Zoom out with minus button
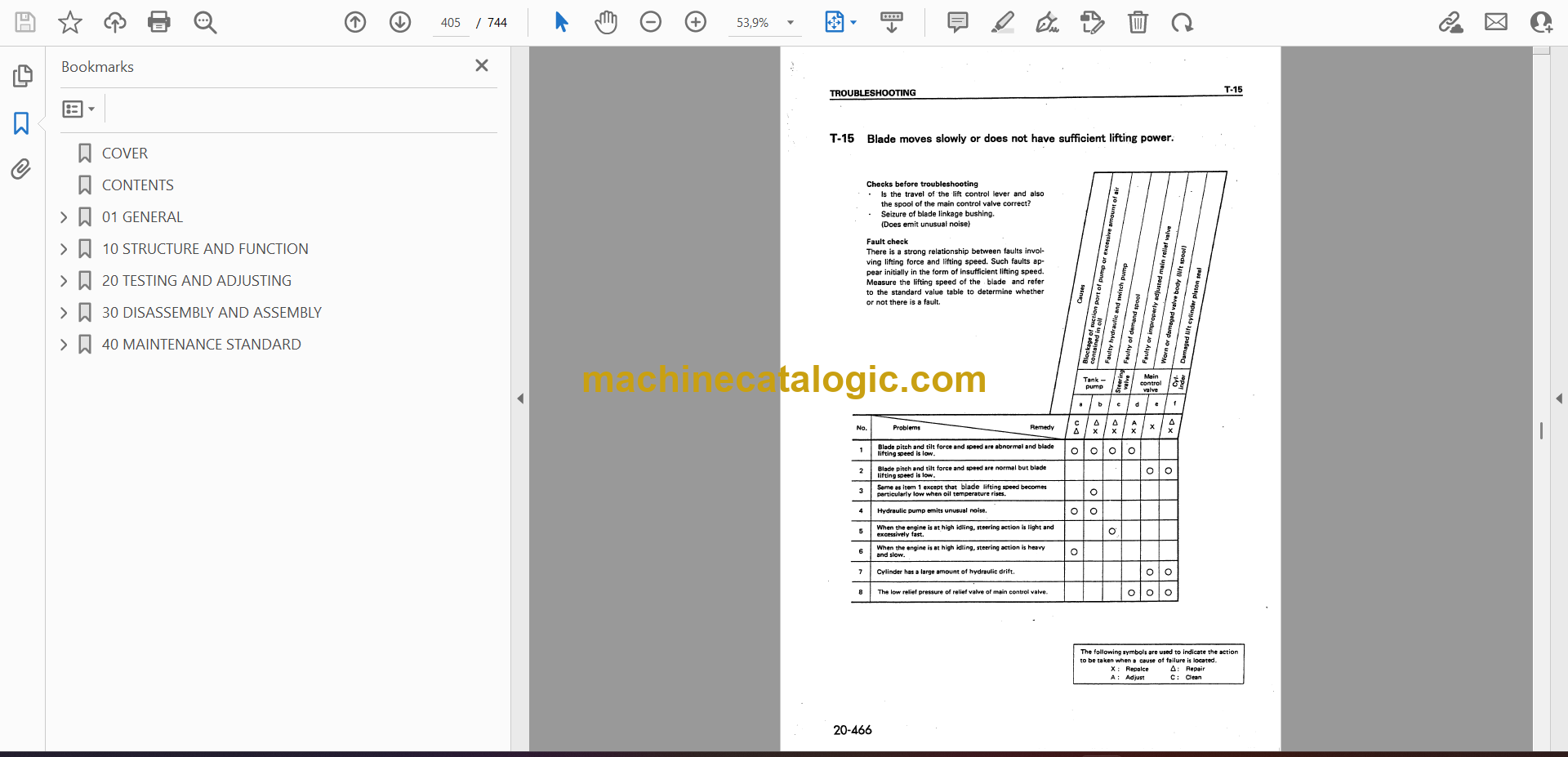The height and width of the screenshot is (757, 1568). [x=651, y=22]
